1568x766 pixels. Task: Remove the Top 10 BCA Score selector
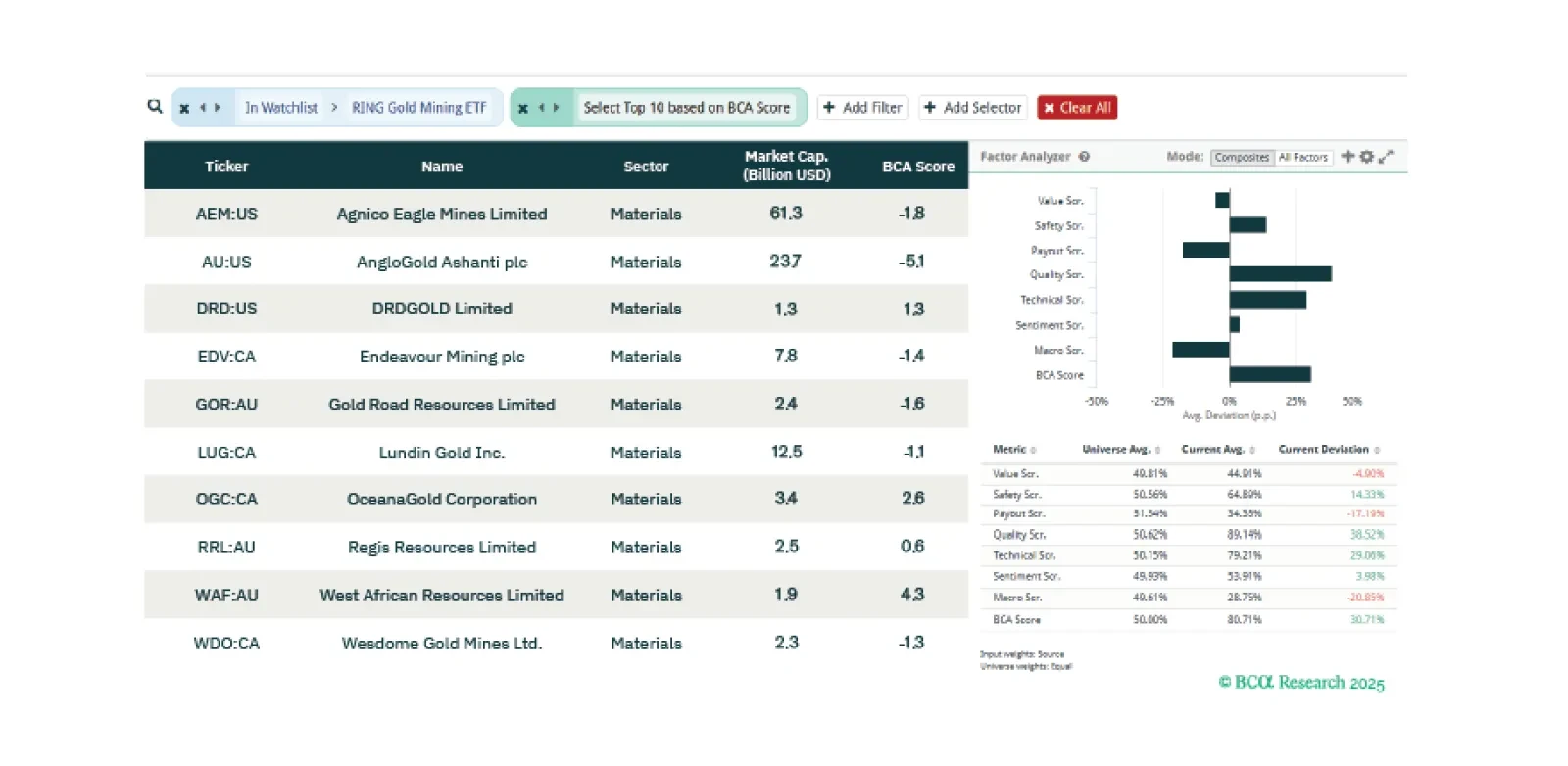coord(523,108)
